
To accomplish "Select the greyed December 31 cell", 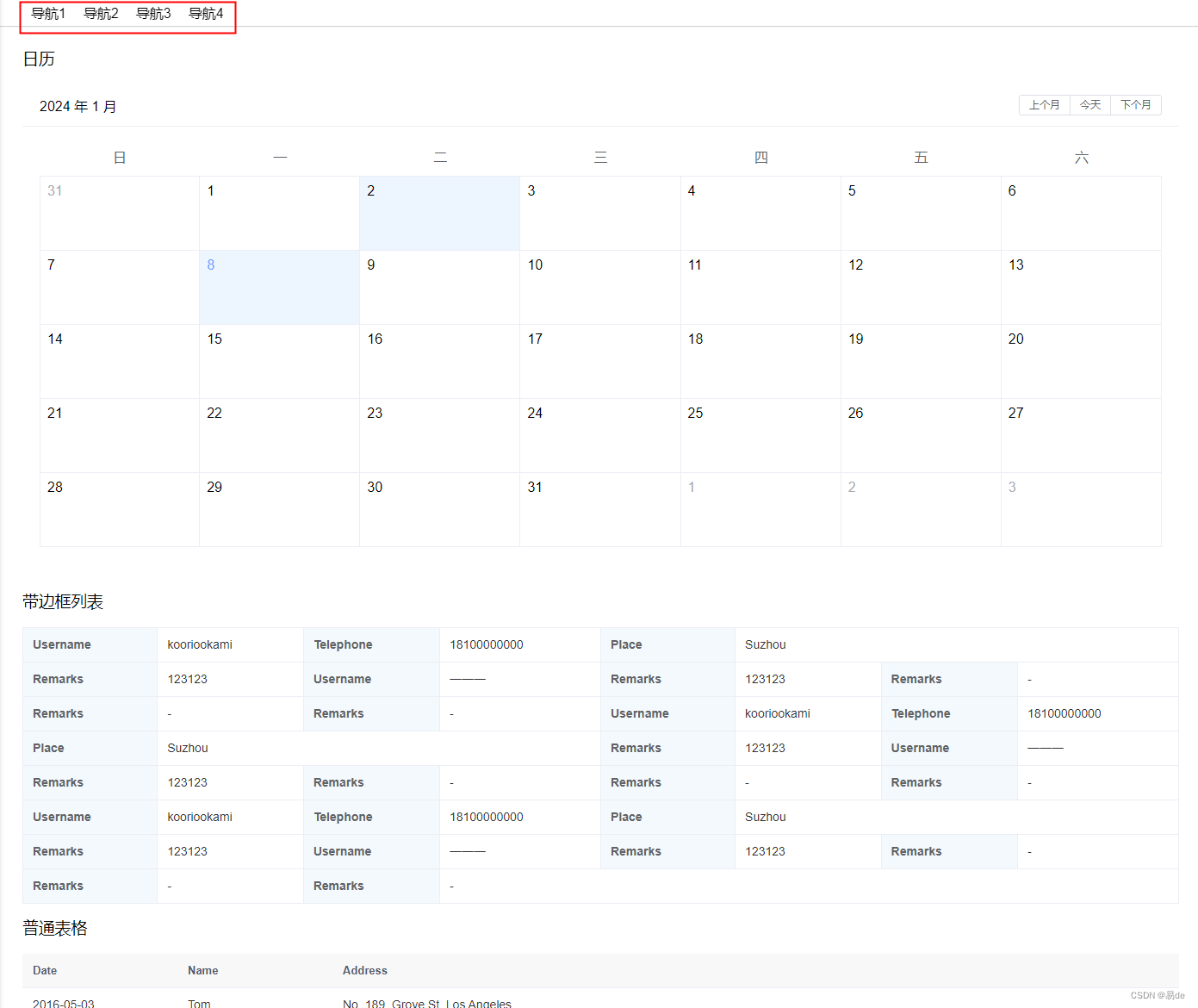I will (120, 214).
